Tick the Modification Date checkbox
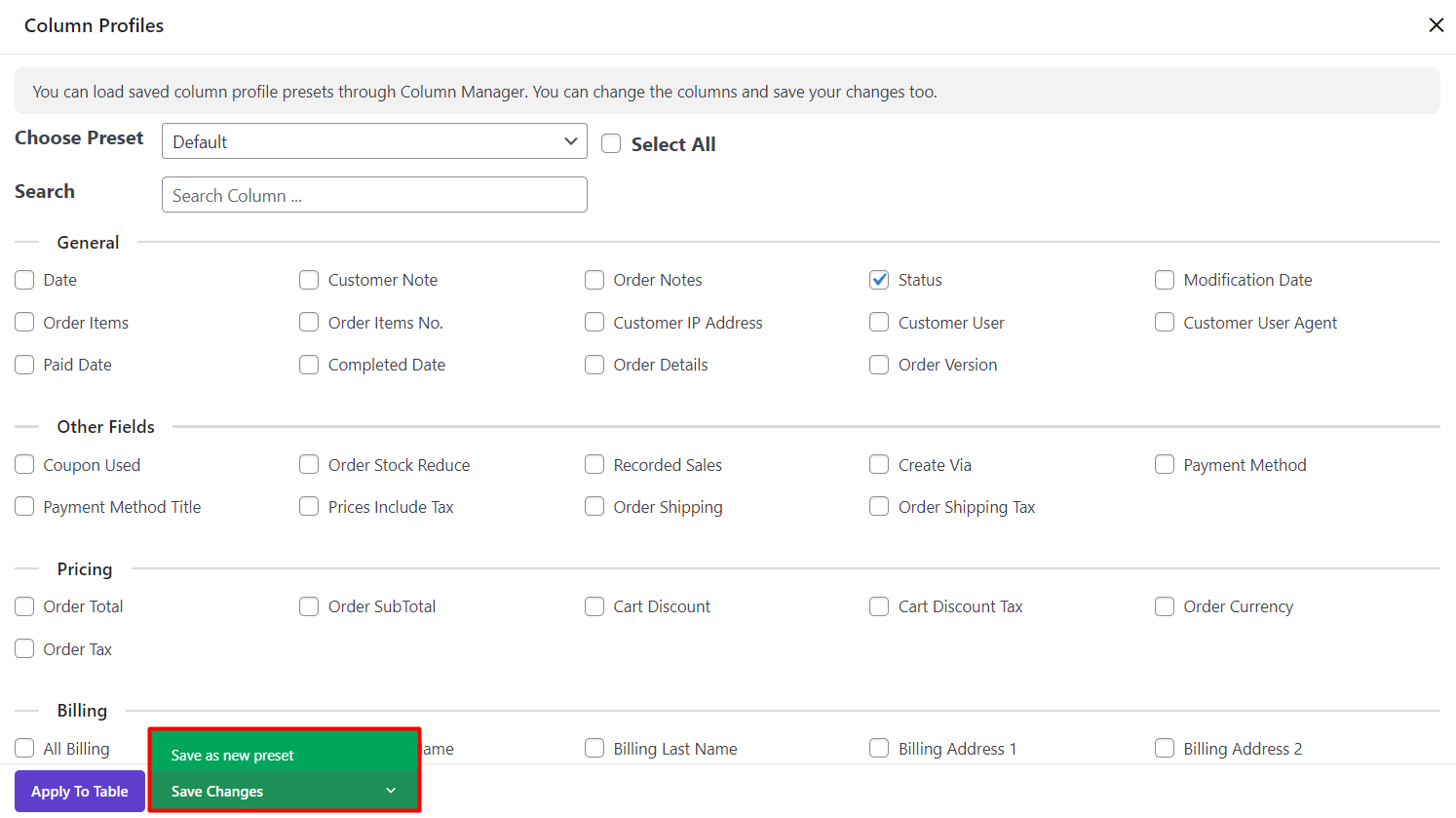The width and height of the screenshot is (1456, 818). 1165,280
